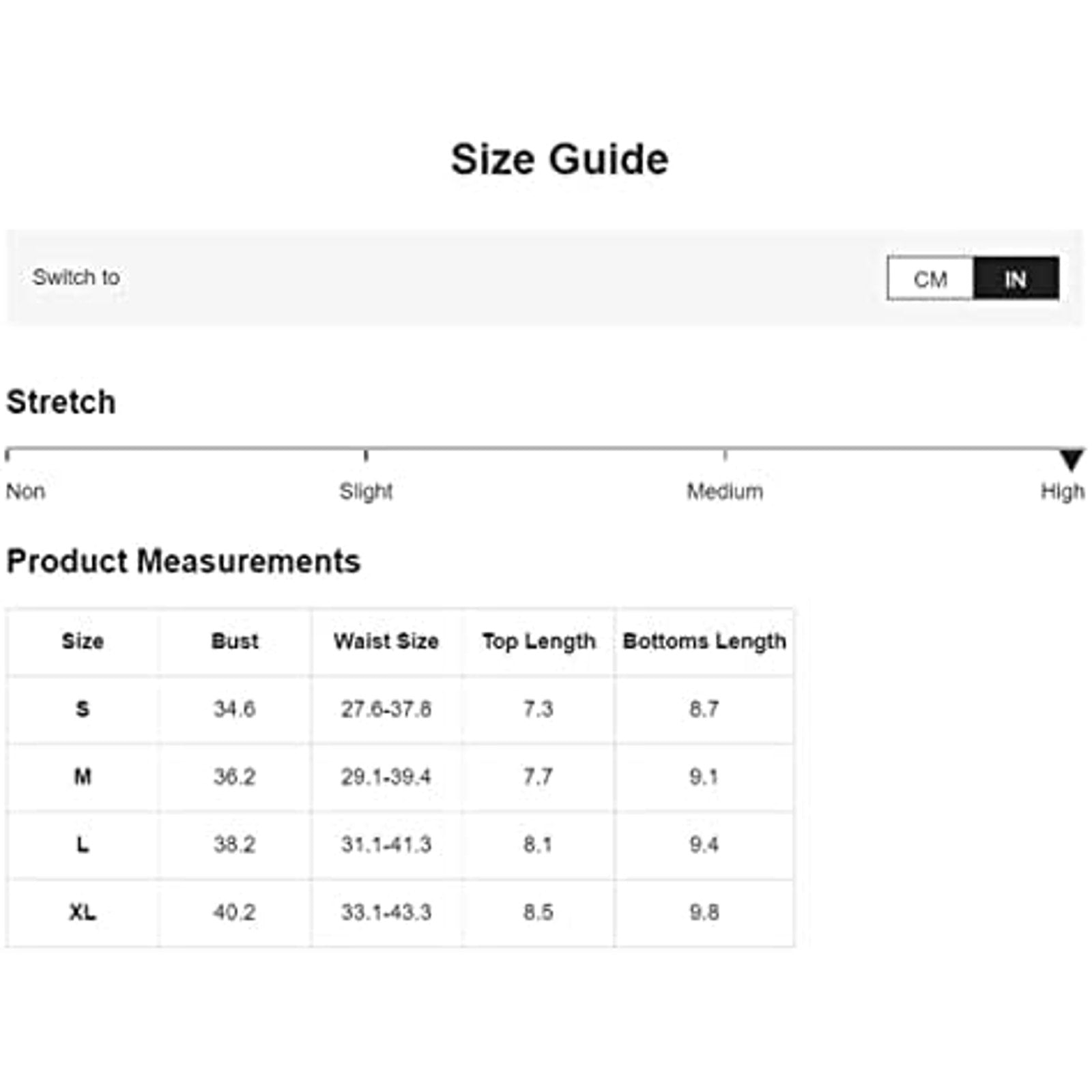Screen dimensions: 1092x1092
Task: Click the Size column header
Action: (83, 642)
